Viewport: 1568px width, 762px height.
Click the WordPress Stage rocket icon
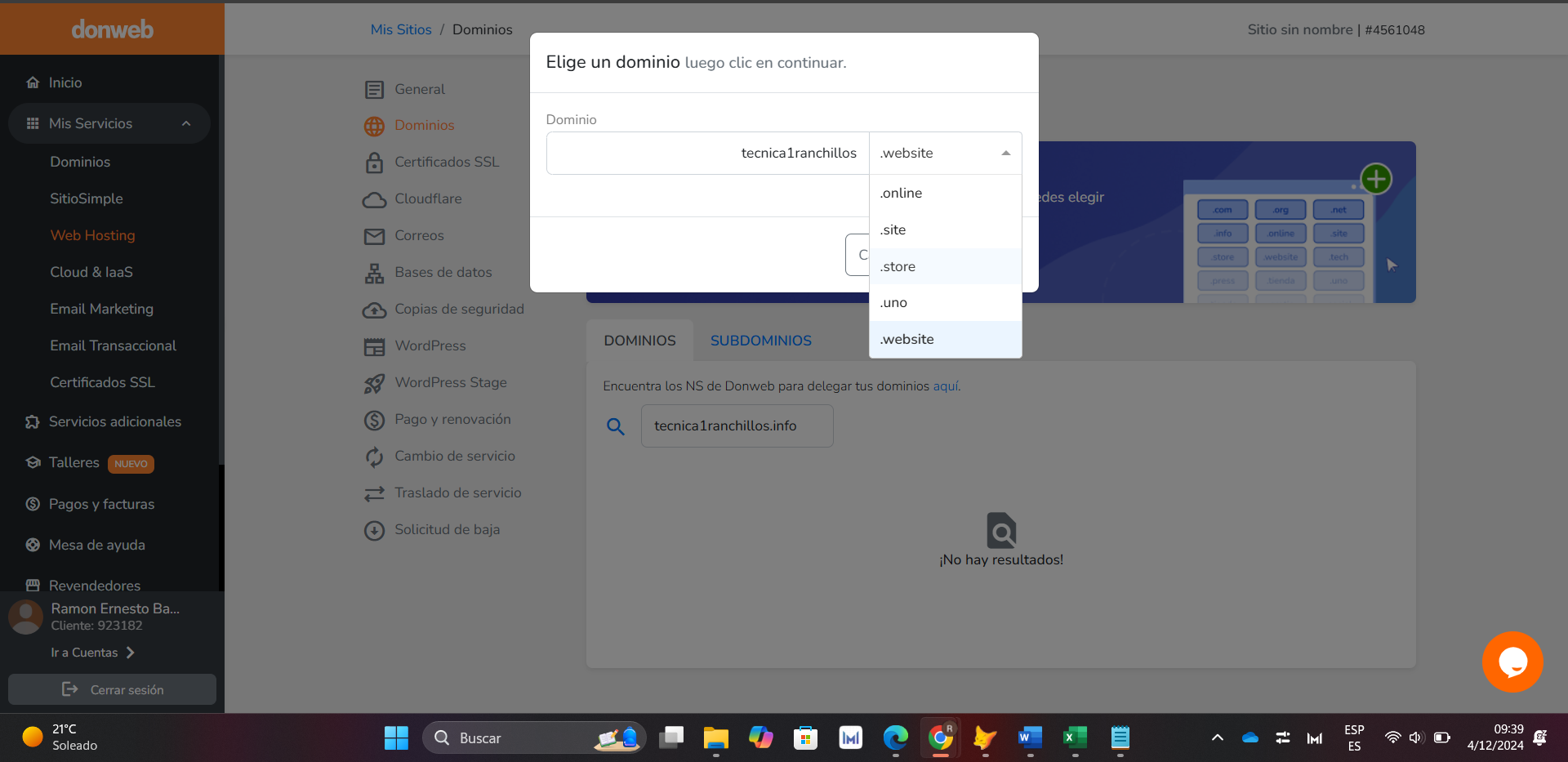point(374,383)
